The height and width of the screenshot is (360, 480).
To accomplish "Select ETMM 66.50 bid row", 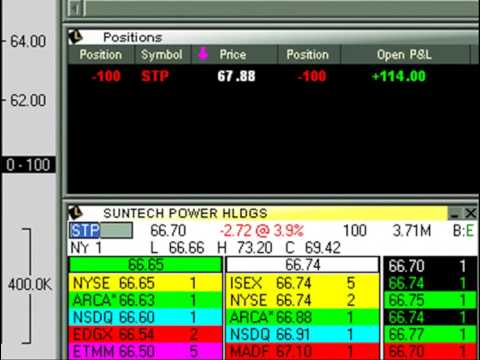I will pos(145,352).
